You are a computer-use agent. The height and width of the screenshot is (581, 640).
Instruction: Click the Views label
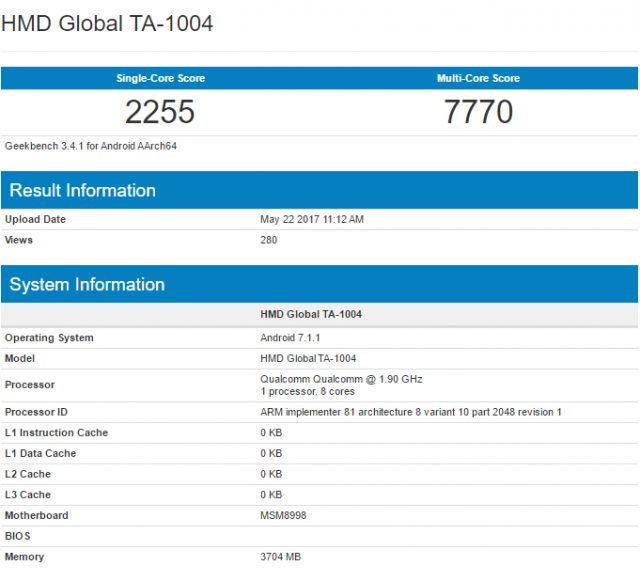pos(19,240)
